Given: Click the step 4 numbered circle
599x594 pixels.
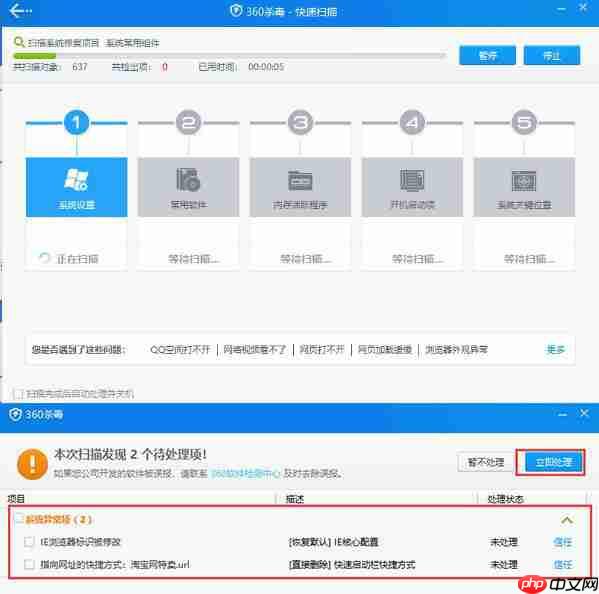Looking at the screenshot, I should coord(412,123).
